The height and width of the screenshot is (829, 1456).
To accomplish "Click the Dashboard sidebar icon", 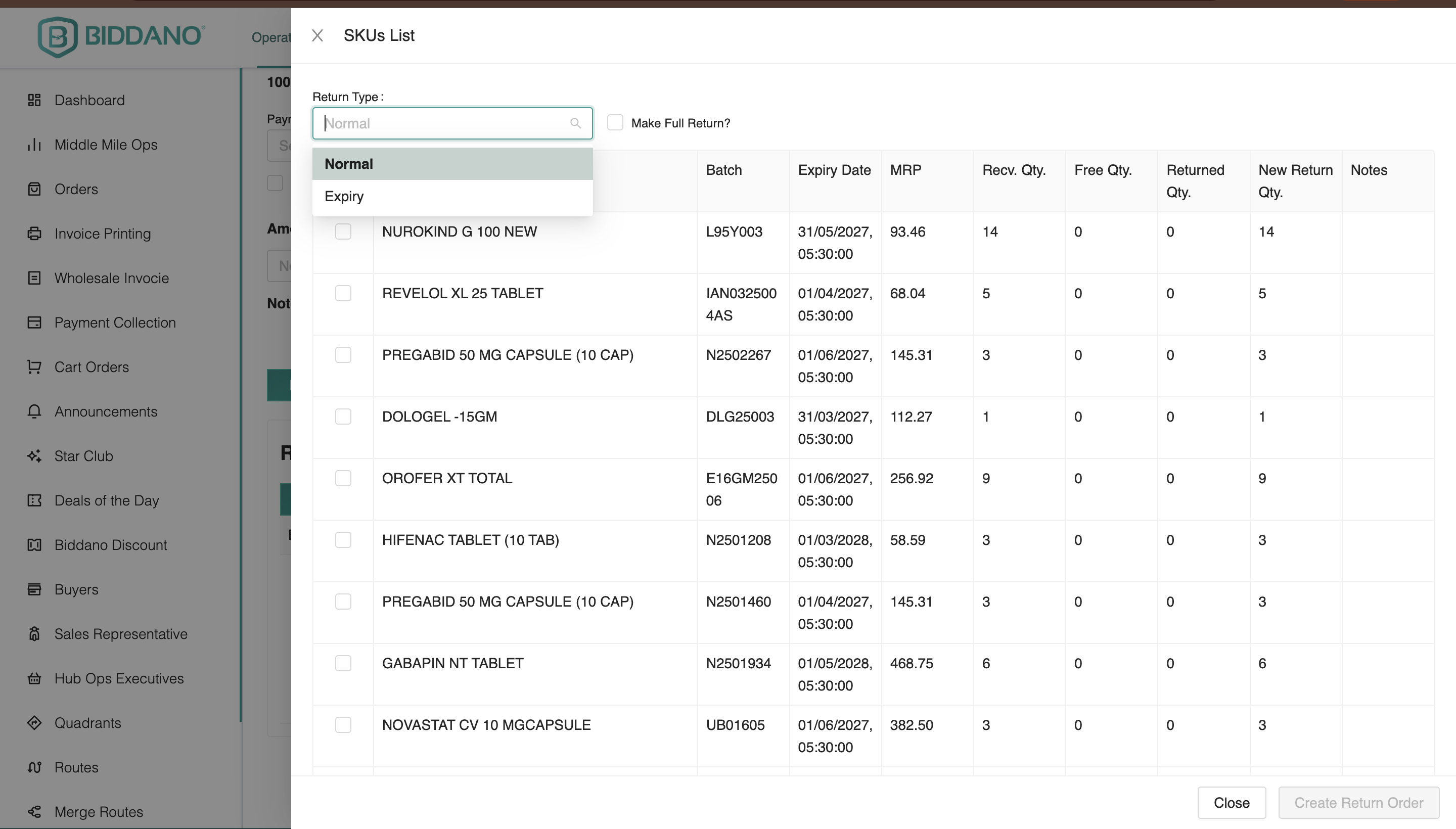I will (x=34, y=100).
